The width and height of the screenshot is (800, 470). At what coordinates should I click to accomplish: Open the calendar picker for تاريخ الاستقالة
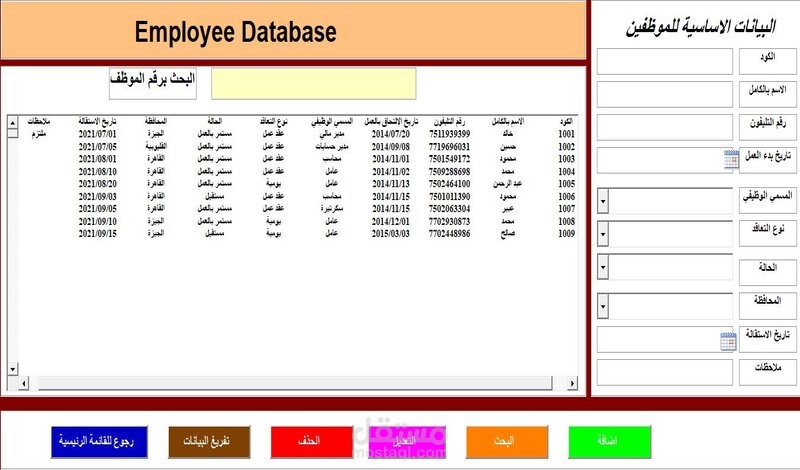point(728,341)
